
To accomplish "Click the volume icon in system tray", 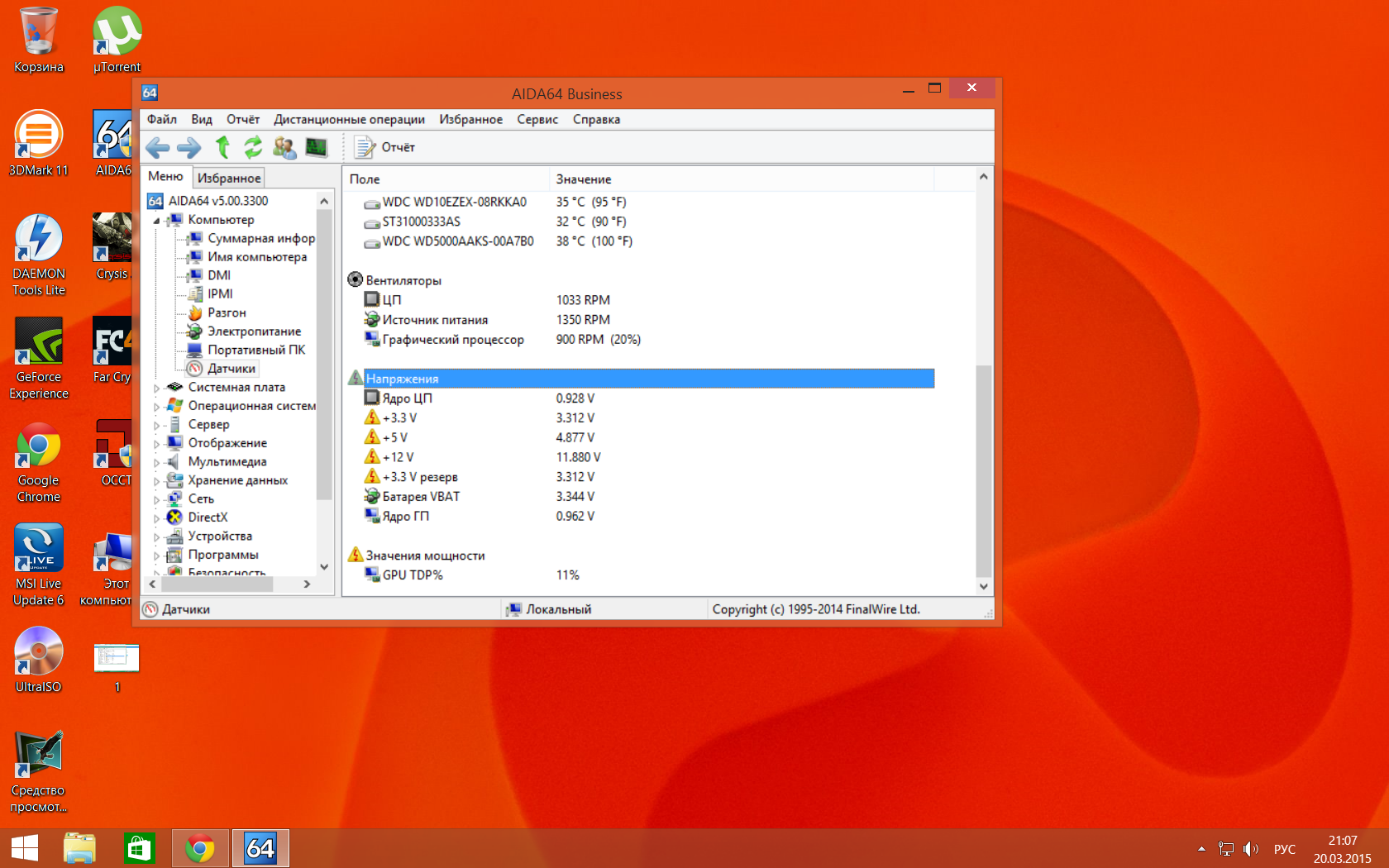I will [1251, 849].
